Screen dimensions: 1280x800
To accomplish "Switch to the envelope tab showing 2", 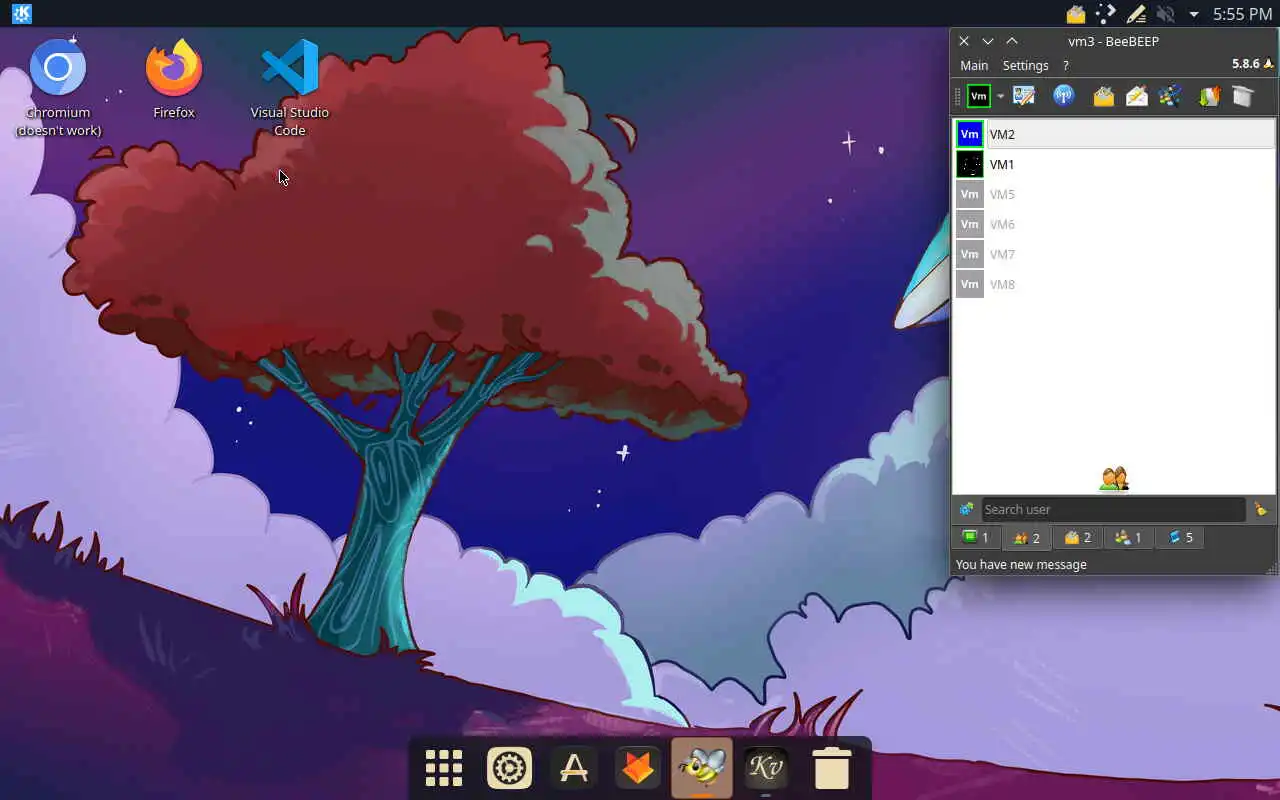I will 1078,537.
